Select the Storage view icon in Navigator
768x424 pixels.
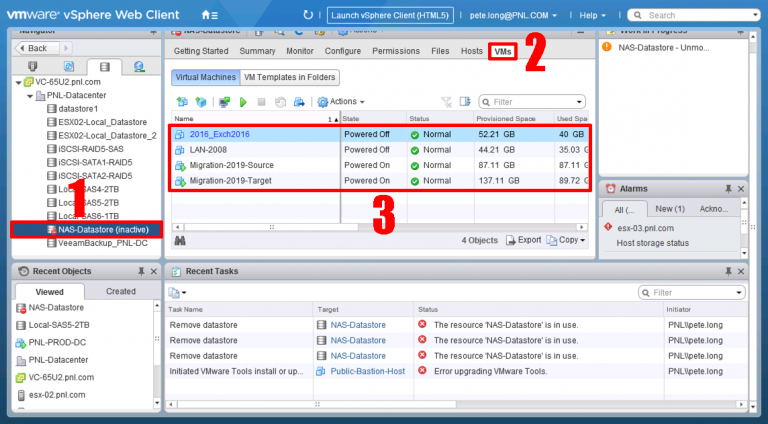[x=104, y=67]
